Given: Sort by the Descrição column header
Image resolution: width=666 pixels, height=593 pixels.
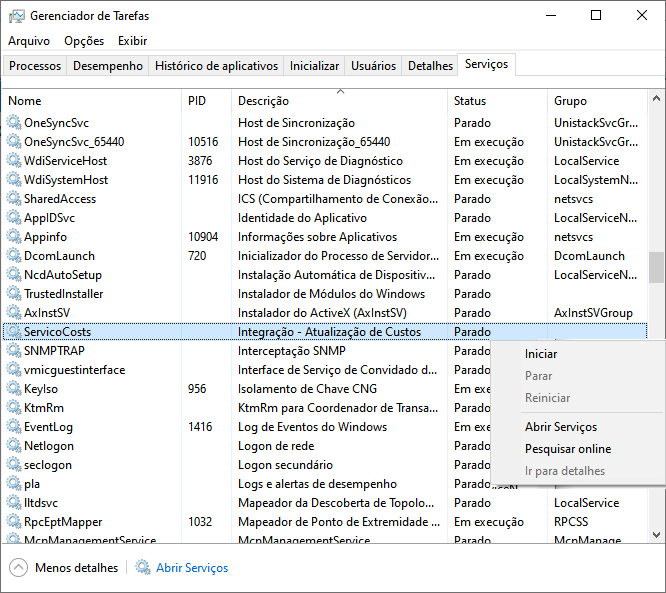Looking at the screenshot, I should [340, 101].
